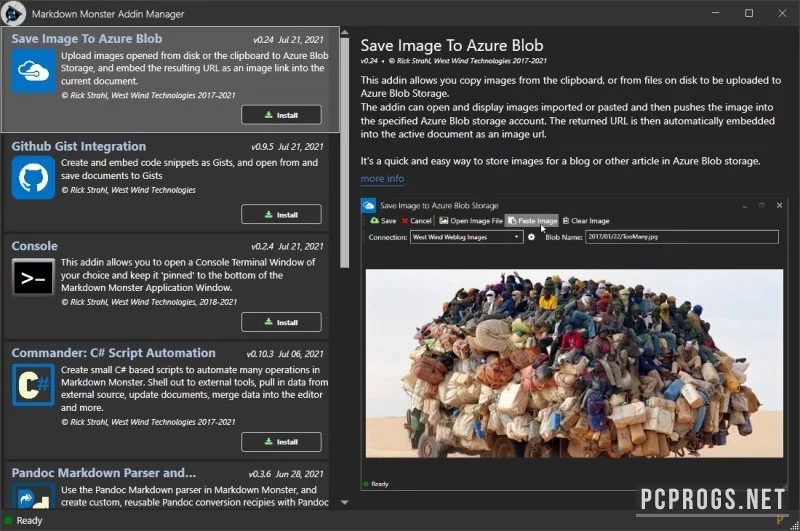Click the resize grip in the status bar corner

tap(794, 525)
